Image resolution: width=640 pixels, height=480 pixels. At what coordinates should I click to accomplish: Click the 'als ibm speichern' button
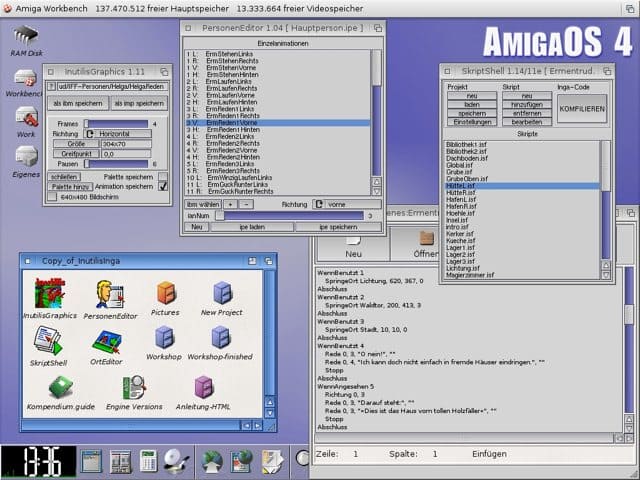(75, 103)
